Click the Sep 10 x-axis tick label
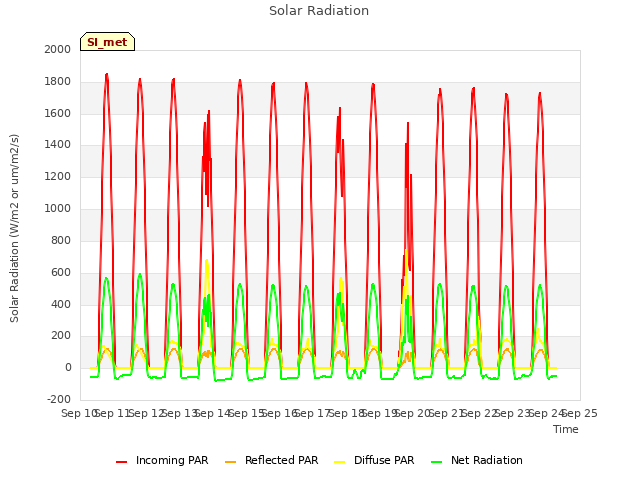Screen dimensions: 640x480 point(80,413)
